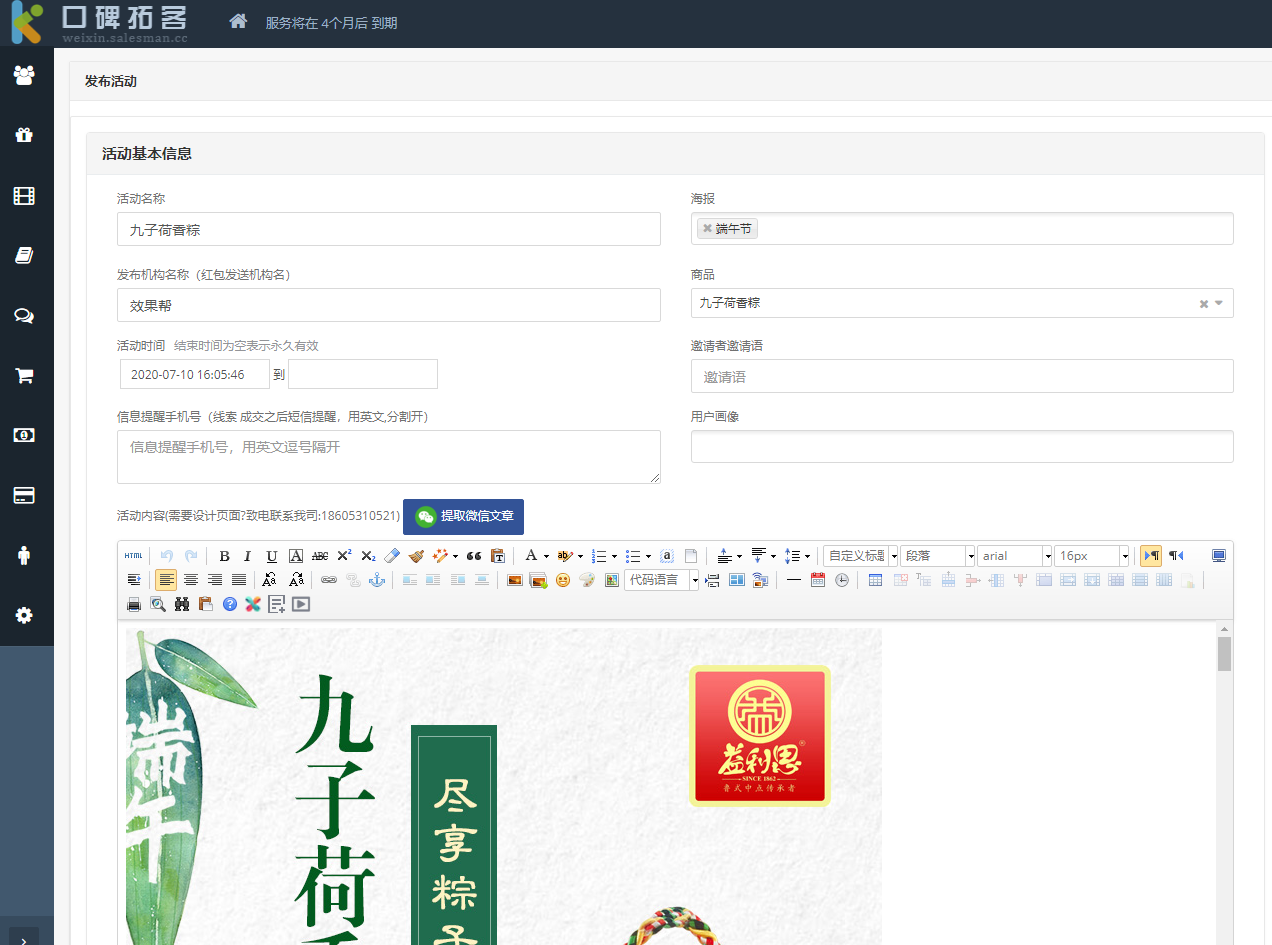Expand the line spacing options
The height and width of the screenshot is (945, 1272).
click(x=806, y=556)
